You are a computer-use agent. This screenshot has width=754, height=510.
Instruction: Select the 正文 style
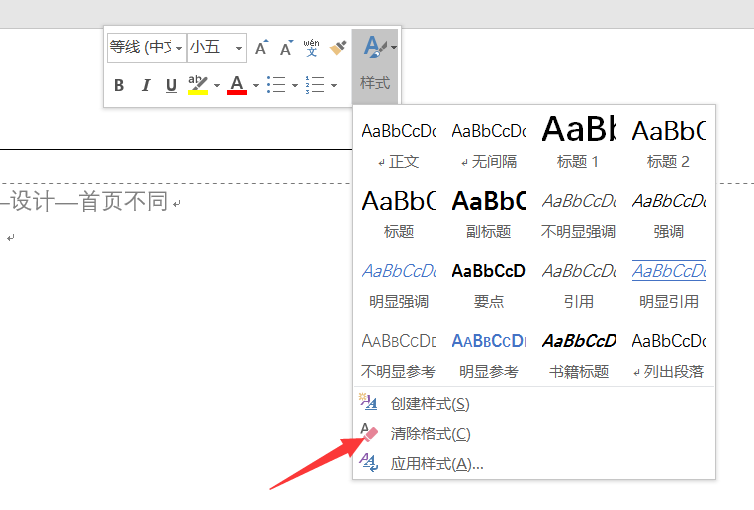click(399, 144)
